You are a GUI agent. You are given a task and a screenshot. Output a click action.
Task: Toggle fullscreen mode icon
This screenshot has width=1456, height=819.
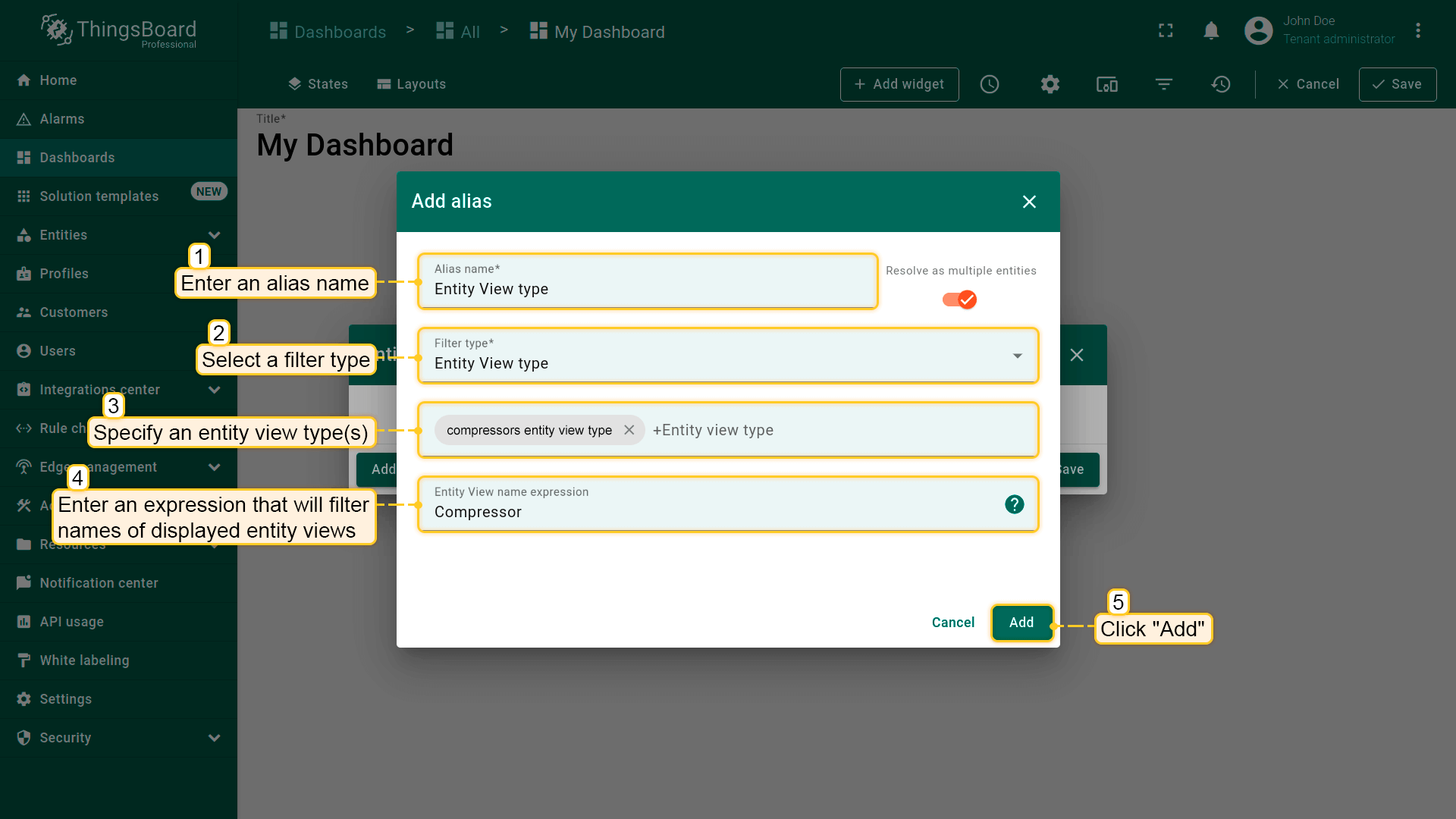click(1166, 31)
